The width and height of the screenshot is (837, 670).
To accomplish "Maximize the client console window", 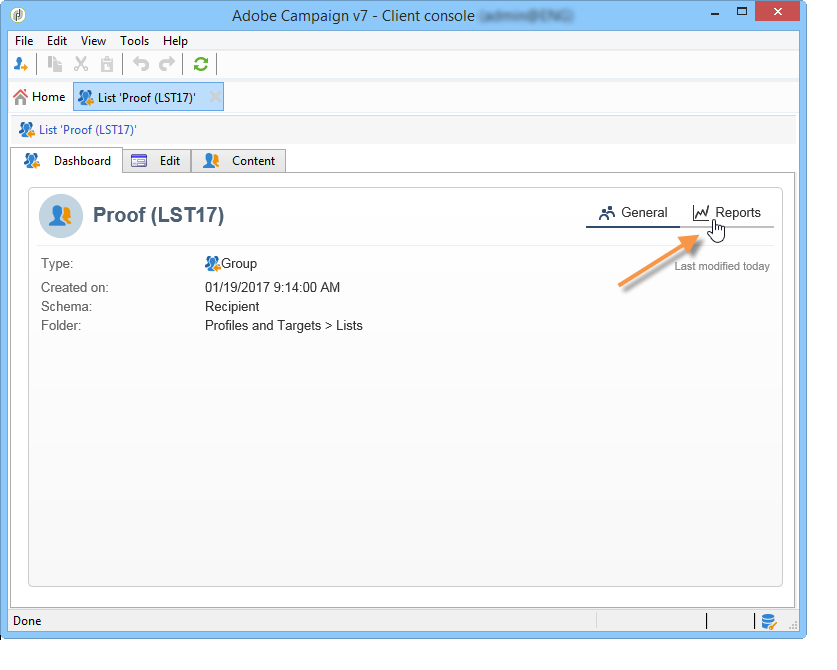I will (742, 12).
